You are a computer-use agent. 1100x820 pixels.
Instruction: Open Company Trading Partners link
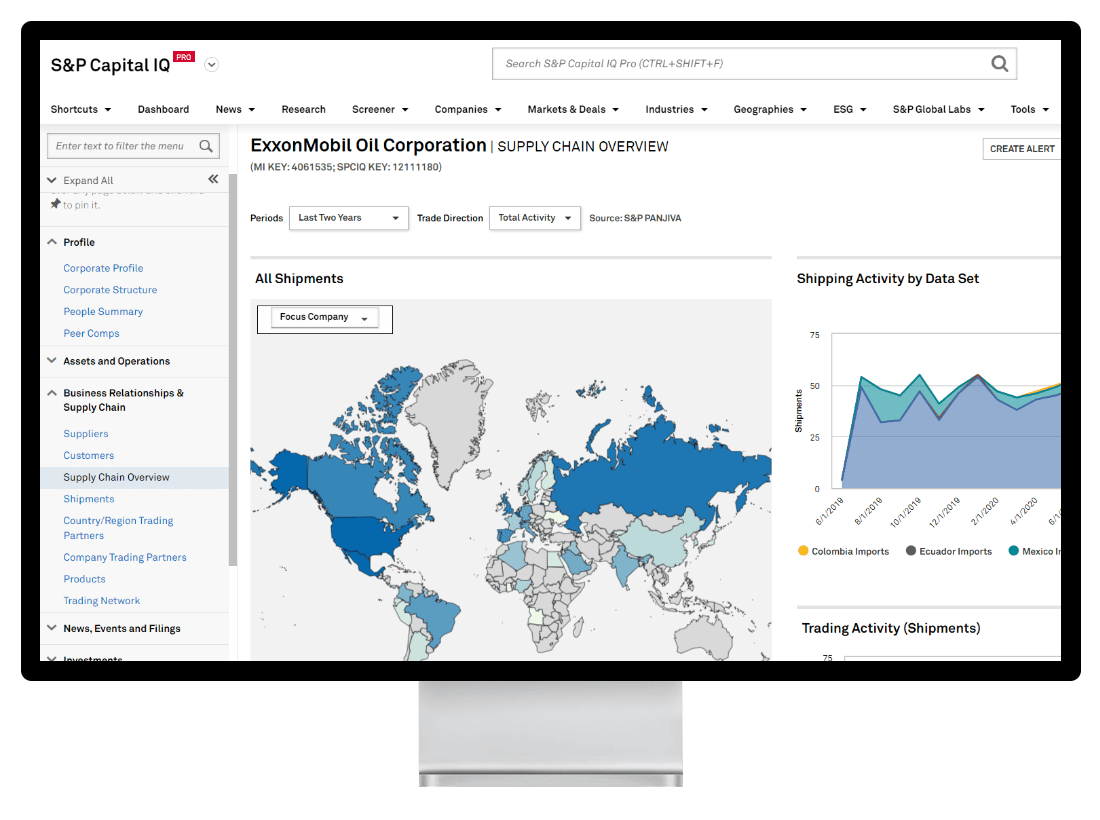tap(125, 557)
